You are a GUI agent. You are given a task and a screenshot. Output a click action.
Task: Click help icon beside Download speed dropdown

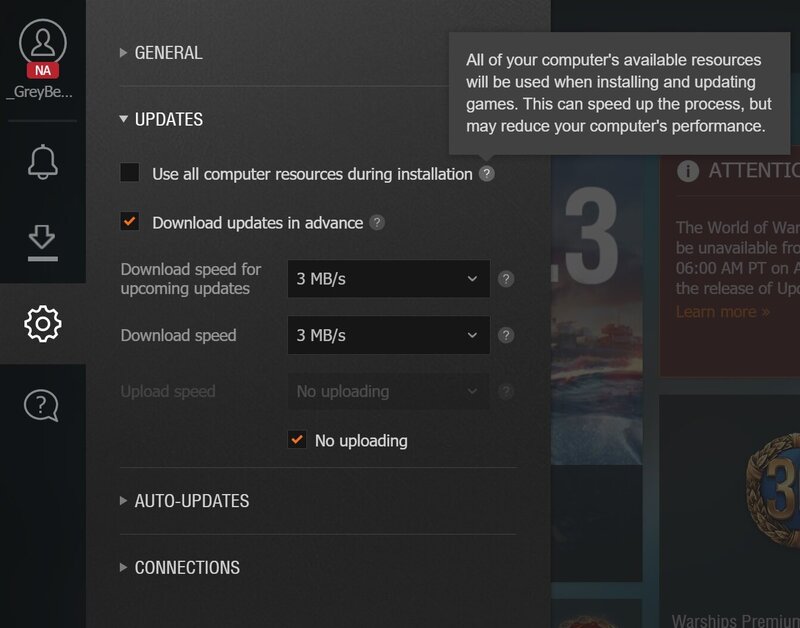click(x=506, y=336)
